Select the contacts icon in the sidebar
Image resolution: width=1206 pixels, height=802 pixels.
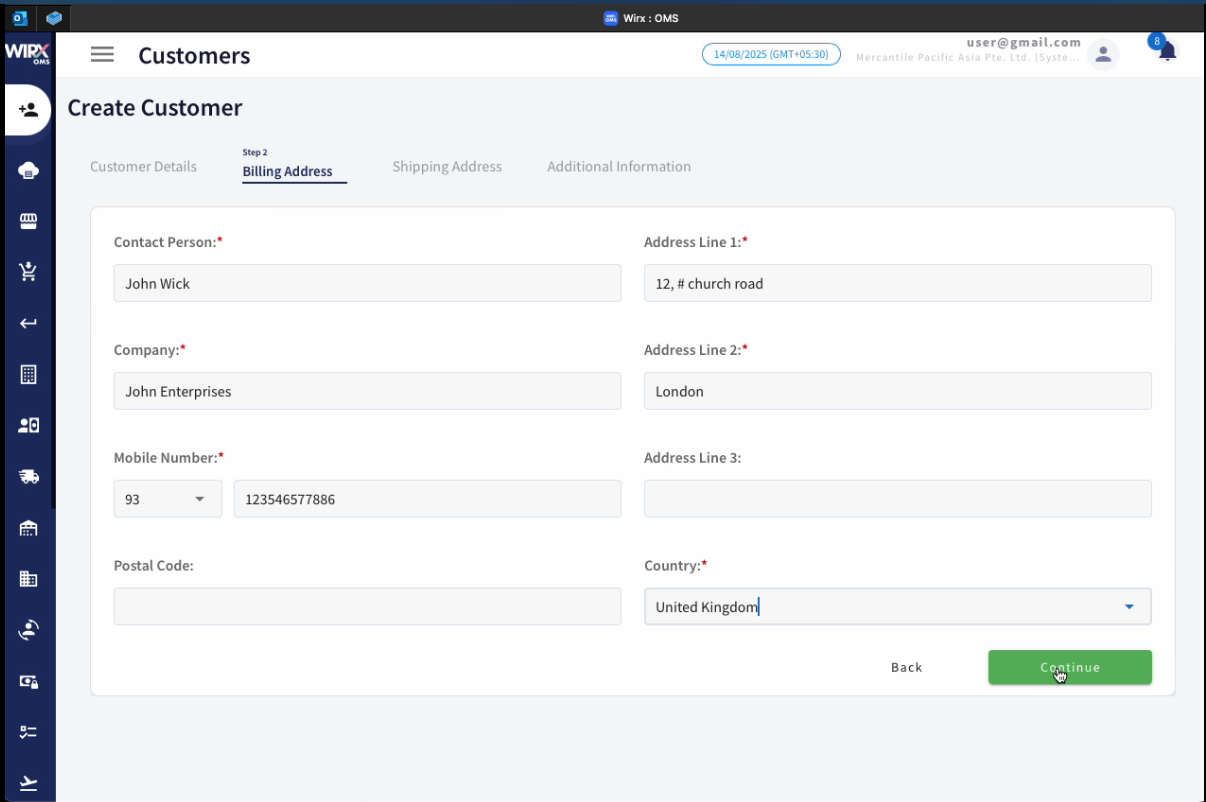click(27, 425)
